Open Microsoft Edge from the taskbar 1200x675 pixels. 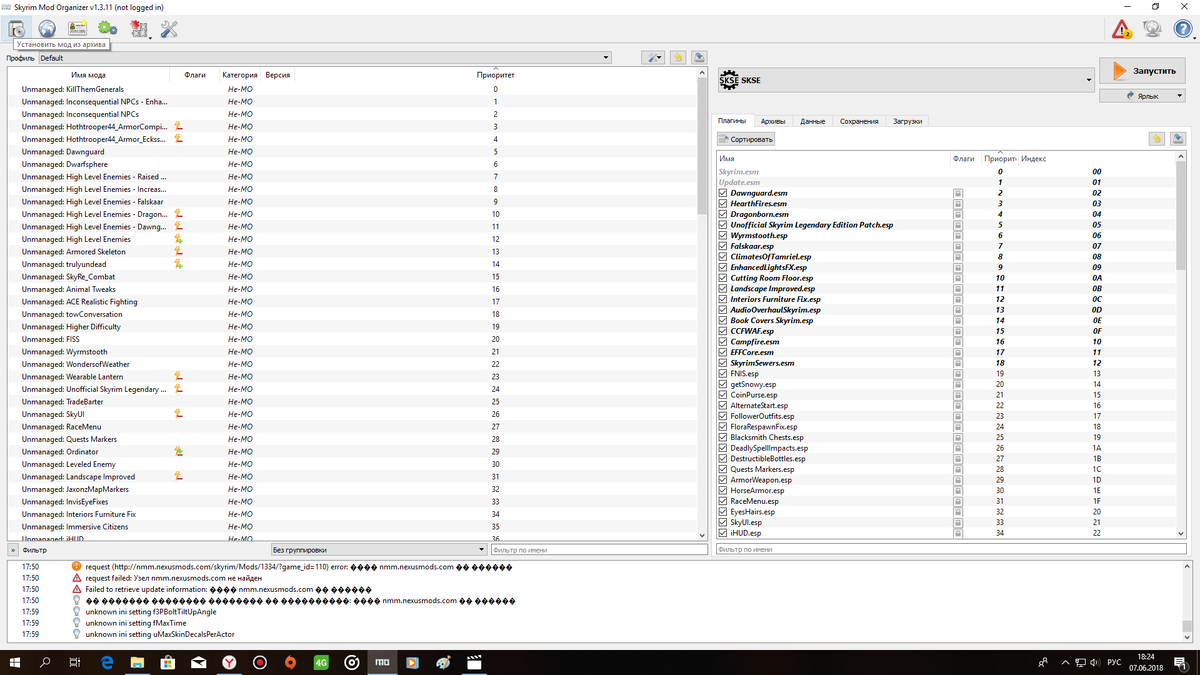pos(108,662)
